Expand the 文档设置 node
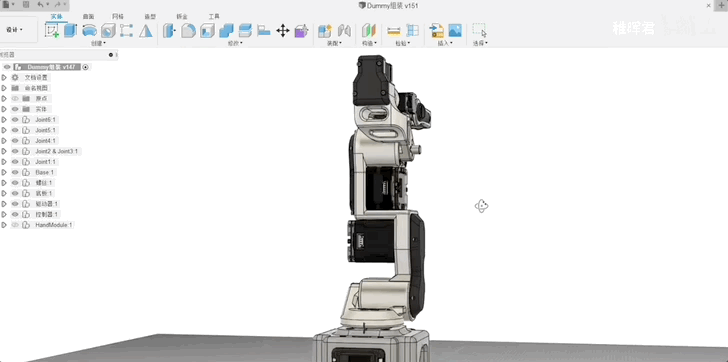The image size is (728, 362). point(4,78)
